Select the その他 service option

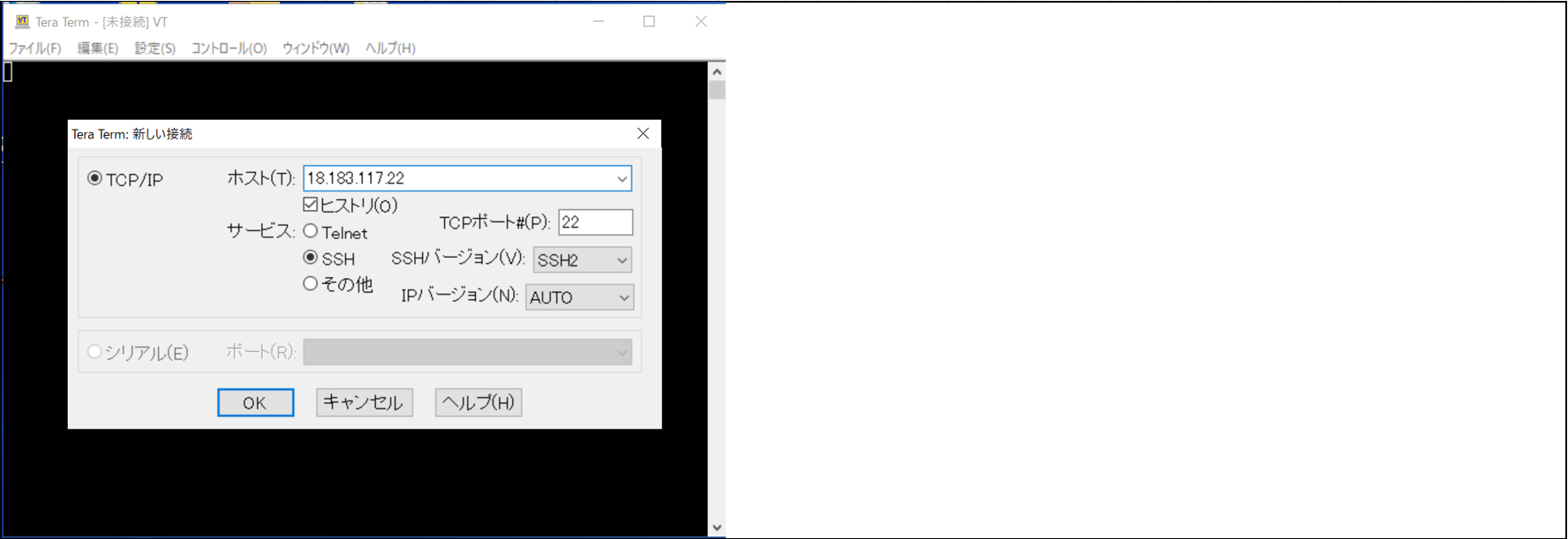tap(310, 283)
